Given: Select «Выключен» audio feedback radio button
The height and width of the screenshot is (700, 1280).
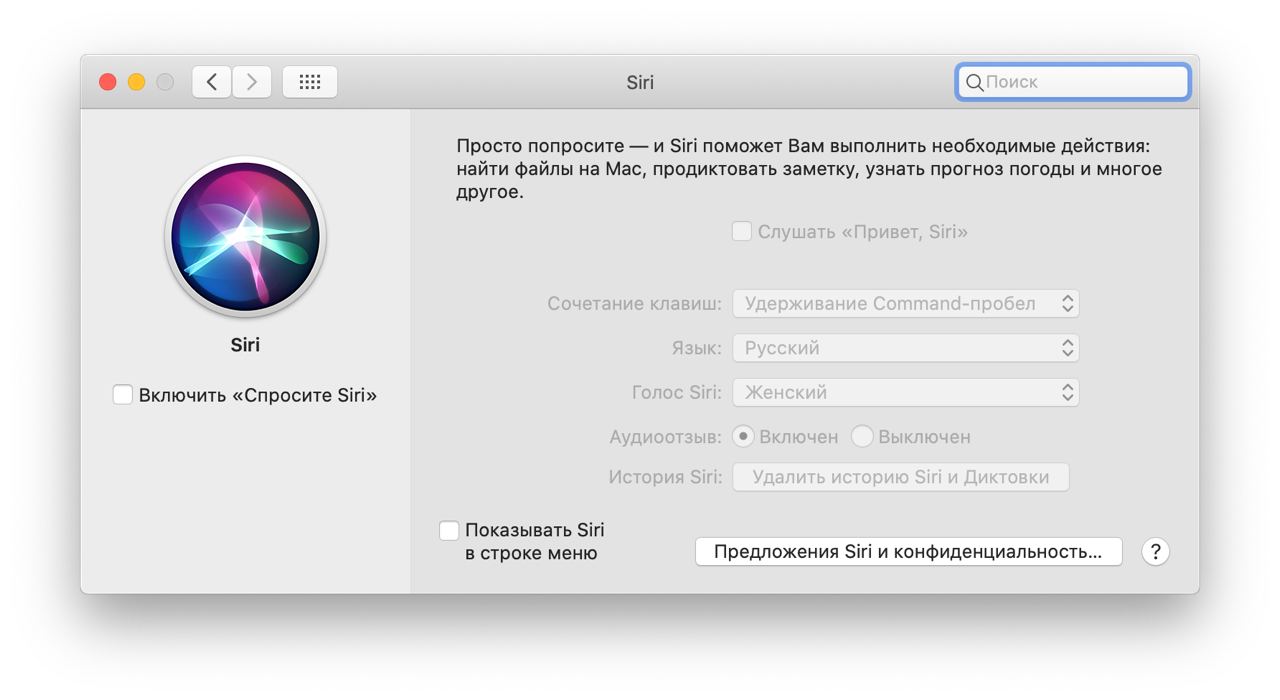Looking at the screenshot, I should 862,437.
